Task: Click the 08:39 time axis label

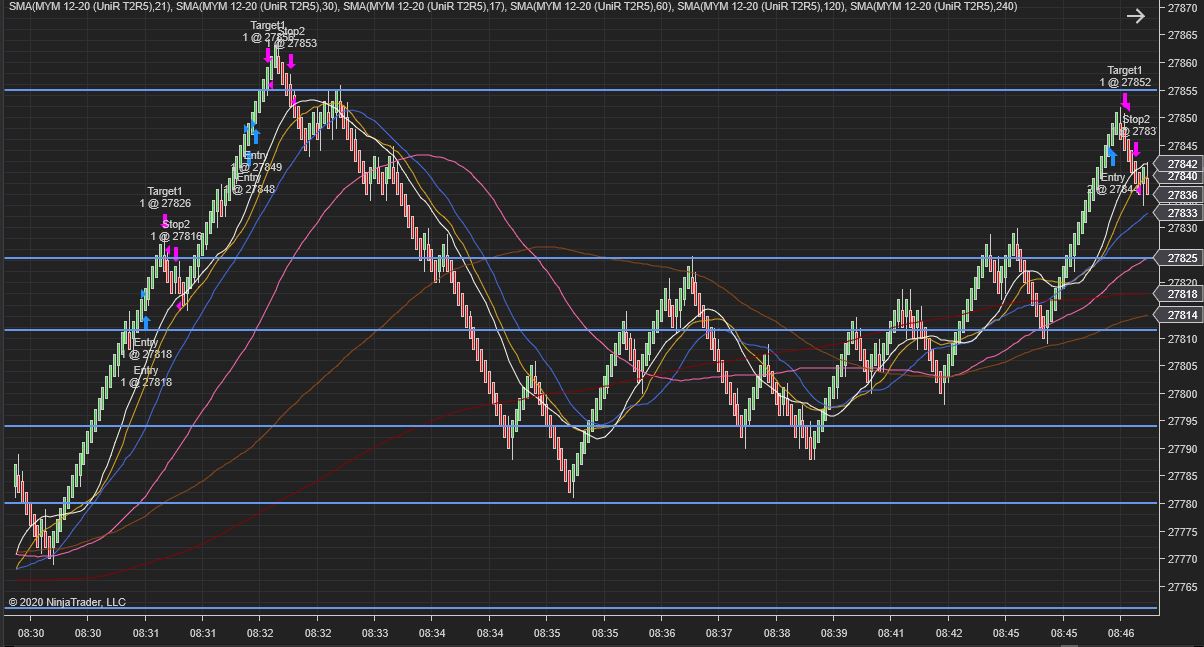Action: [x=834, y=633]
